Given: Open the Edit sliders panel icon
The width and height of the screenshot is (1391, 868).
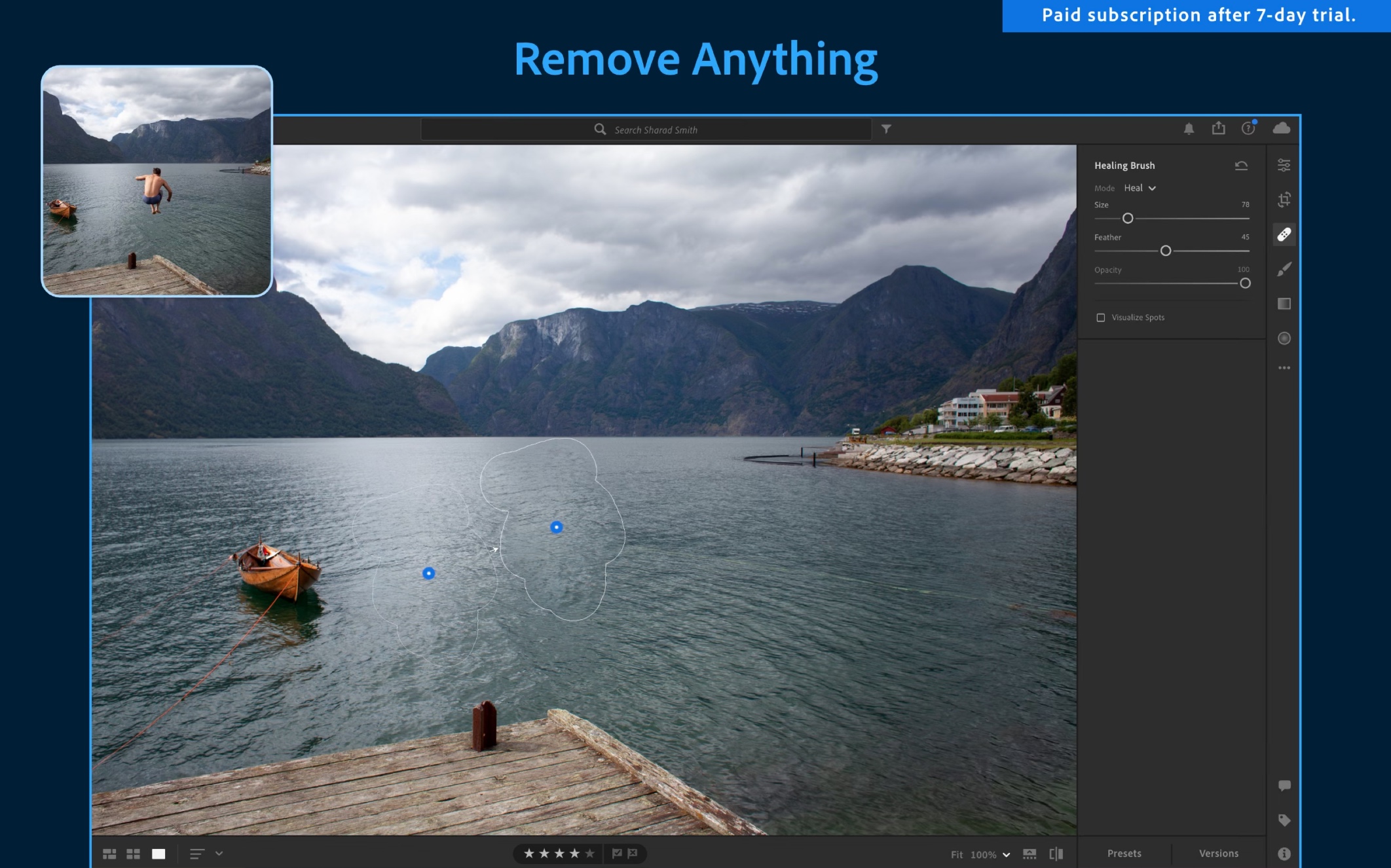Looking at the screenshot, I should (x=1284, y=165).
